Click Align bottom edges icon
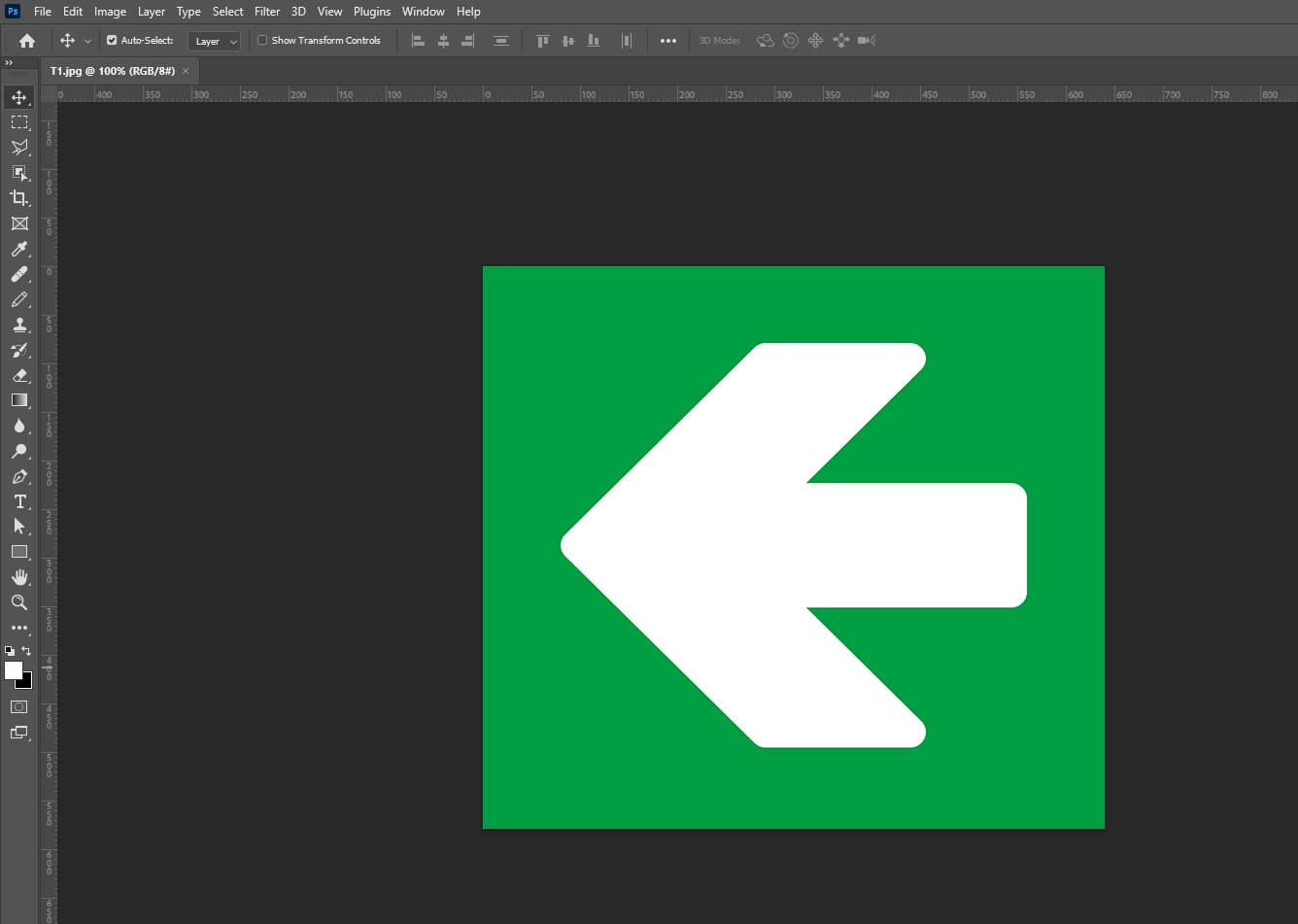 594,41
